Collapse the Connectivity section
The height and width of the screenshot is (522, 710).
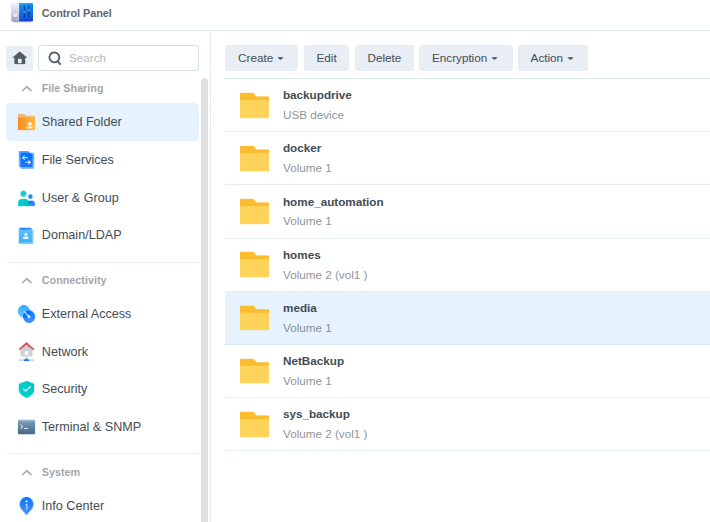coord(27,281)
